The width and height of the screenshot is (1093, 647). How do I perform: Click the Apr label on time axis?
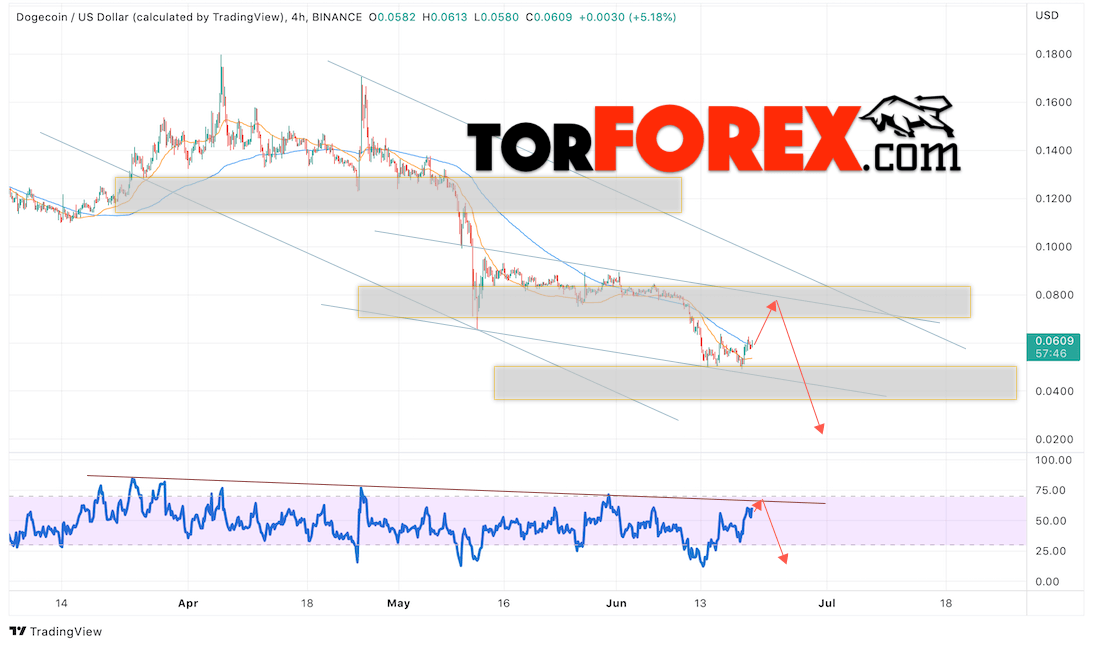(x=188, y=603)
